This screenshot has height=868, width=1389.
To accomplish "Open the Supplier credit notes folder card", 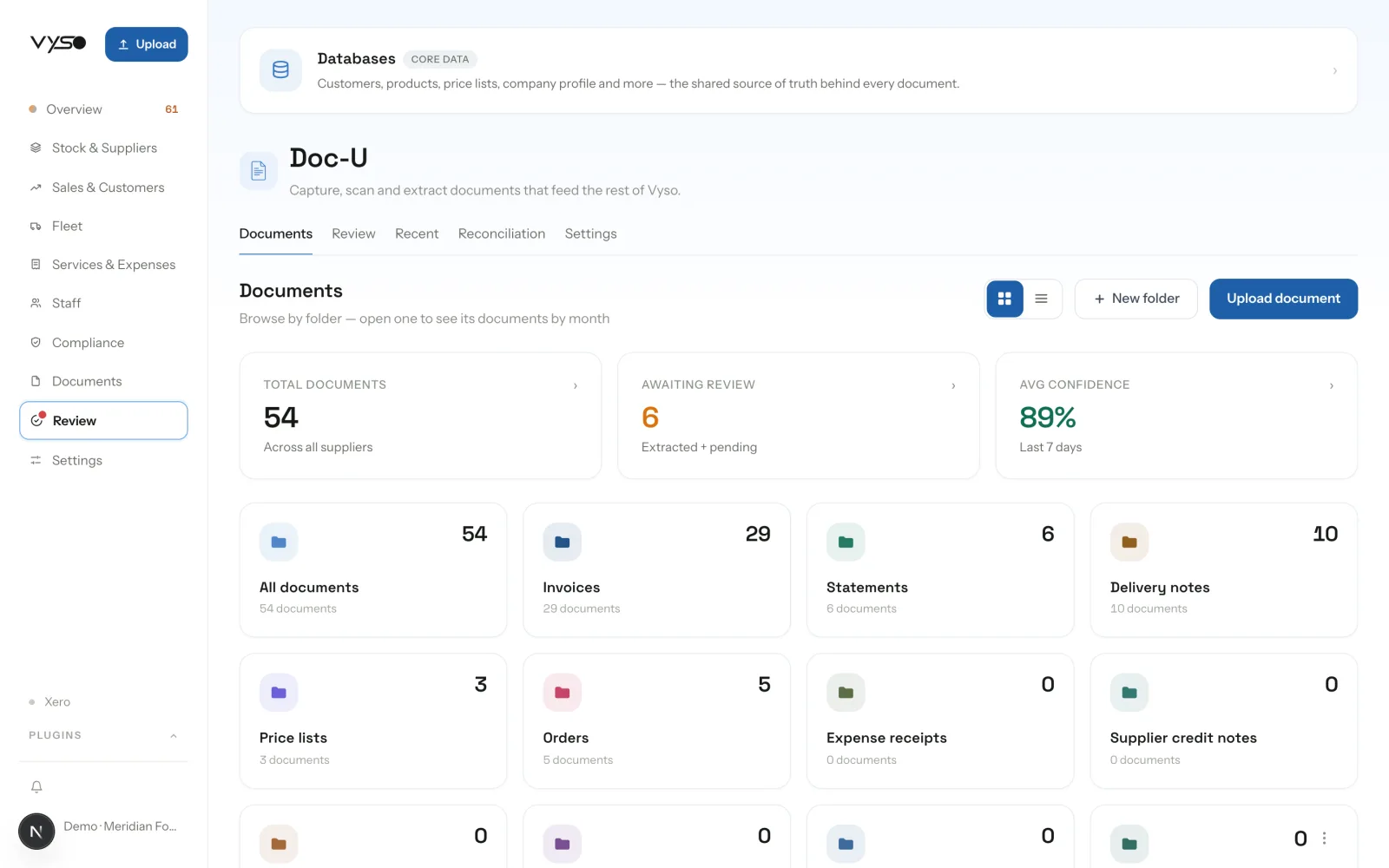I will pyautogui.click(x=1224, y=721).
